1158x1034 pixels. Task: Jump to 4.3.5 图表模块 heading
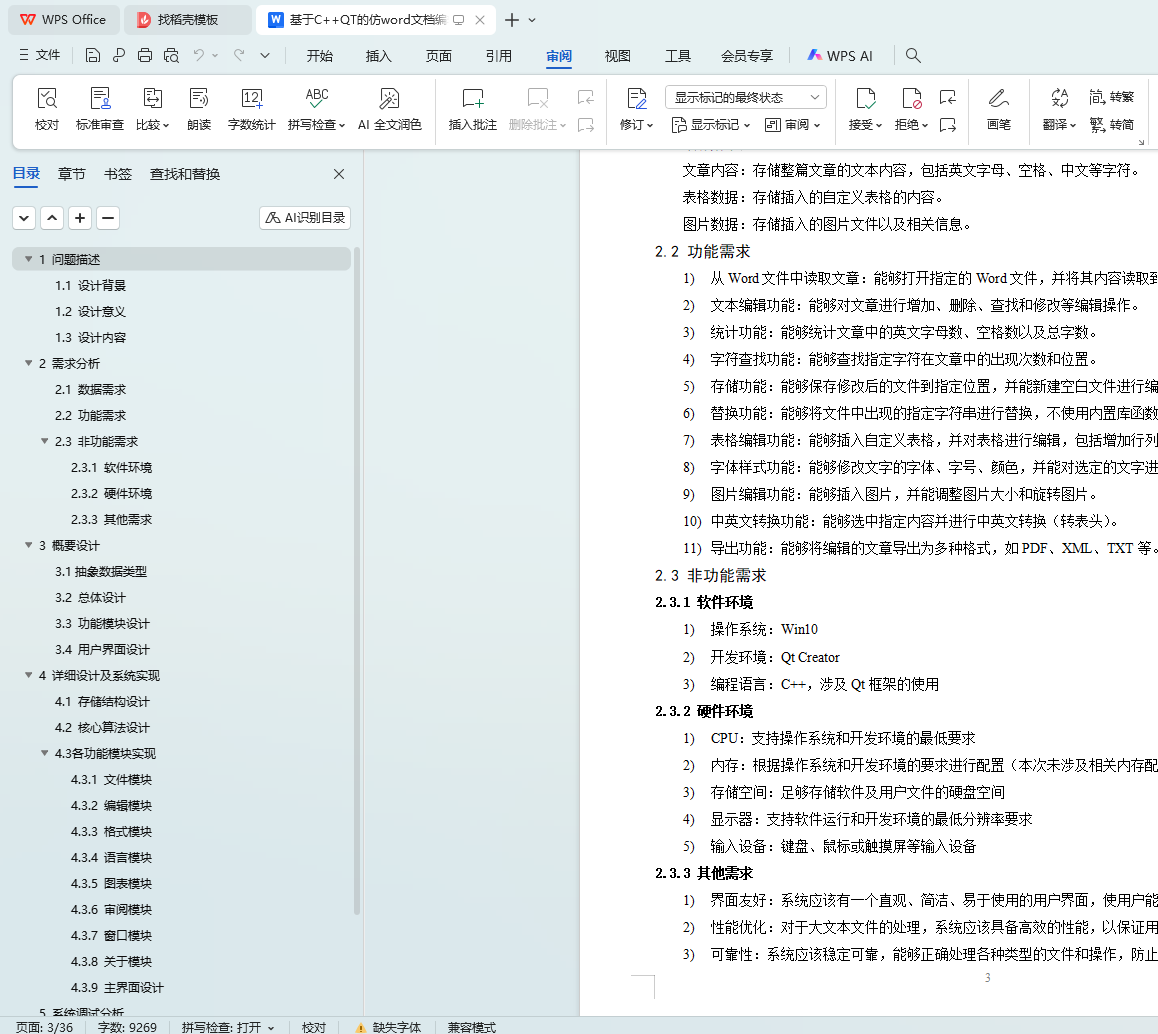point(112,883)
